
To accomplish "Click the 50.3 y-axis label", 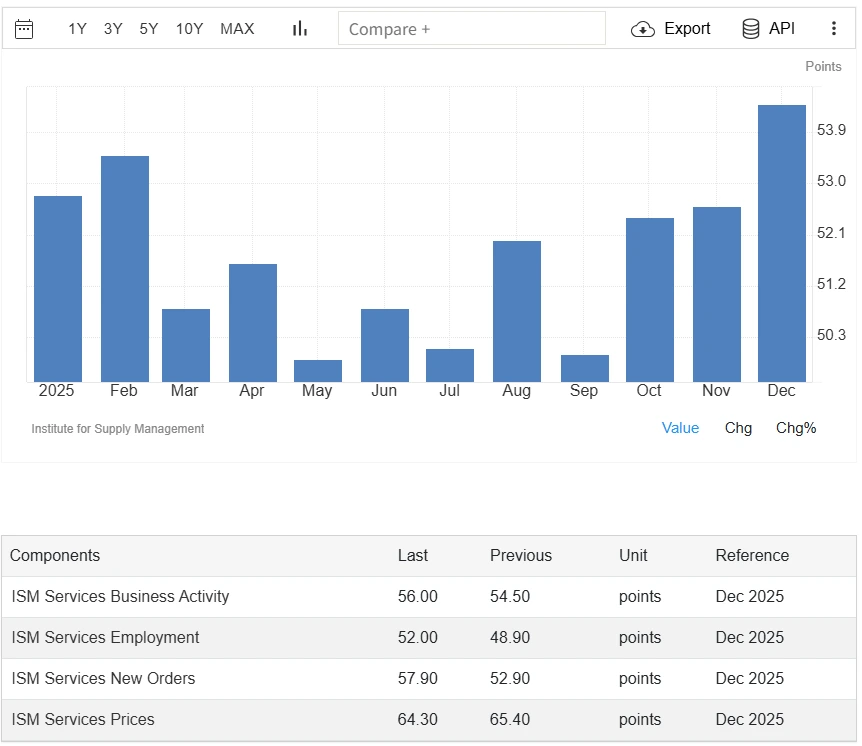I will (831, 335).
